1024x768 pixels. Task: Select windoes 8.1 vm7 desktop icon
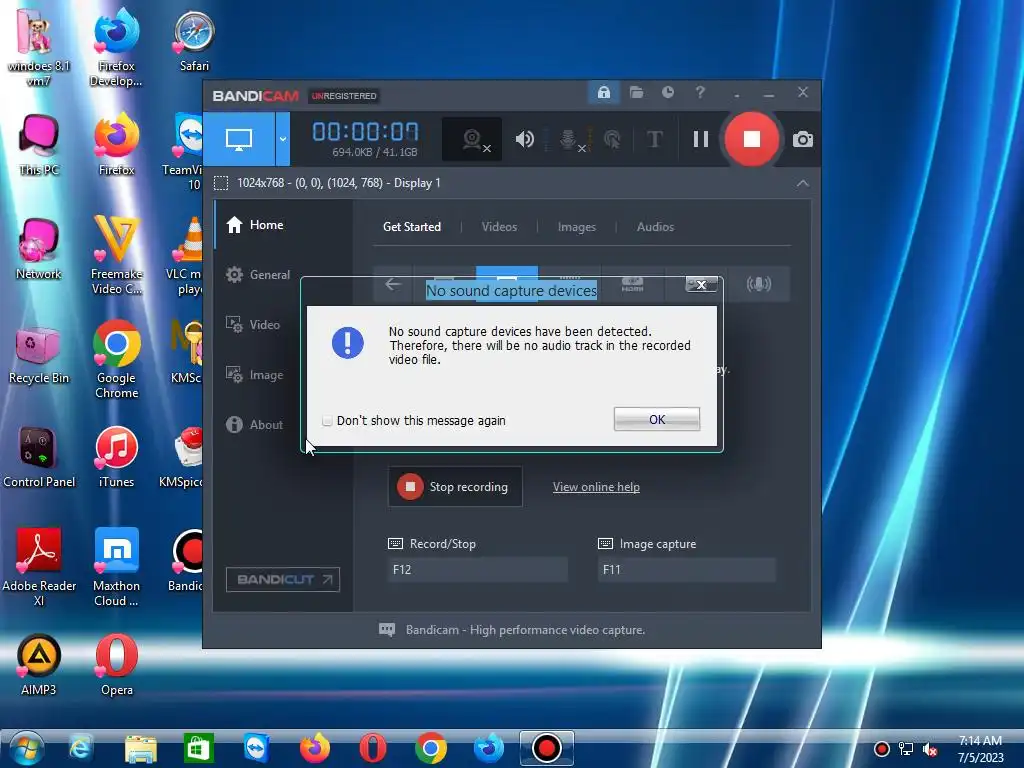pos(39,47)
